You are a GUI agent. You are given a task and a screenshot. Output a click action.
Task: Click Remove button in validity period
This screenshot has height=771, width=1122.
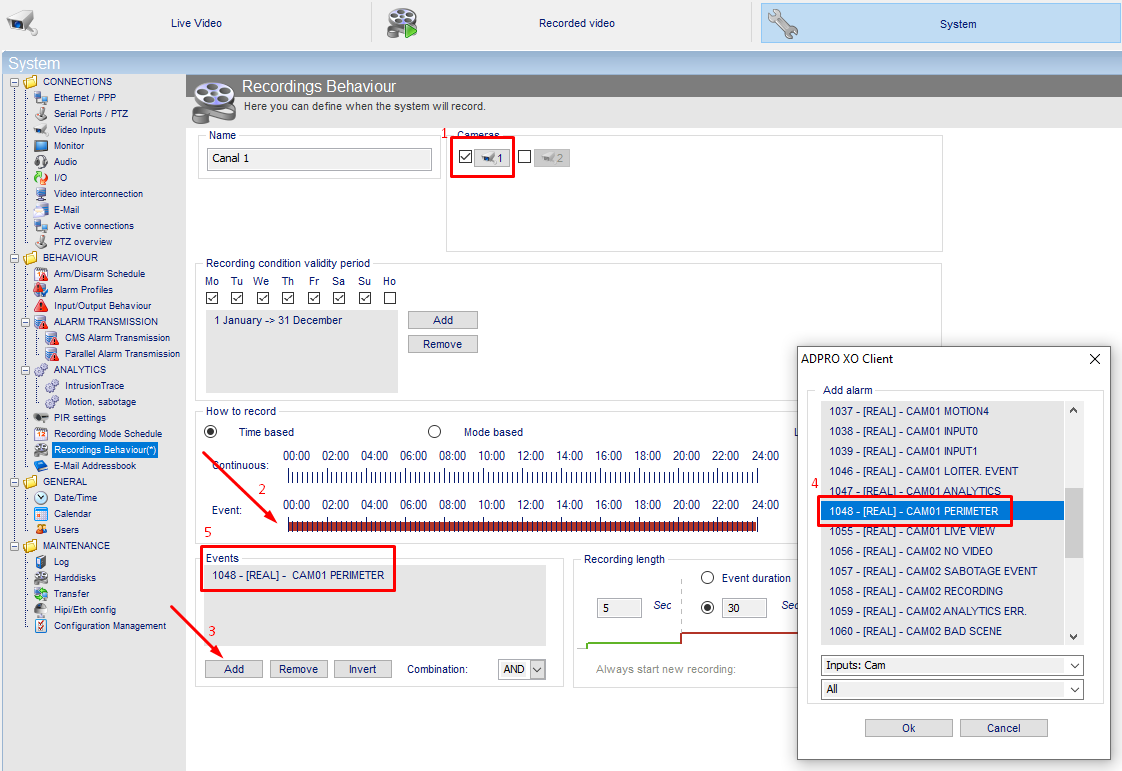click(443, 344)
